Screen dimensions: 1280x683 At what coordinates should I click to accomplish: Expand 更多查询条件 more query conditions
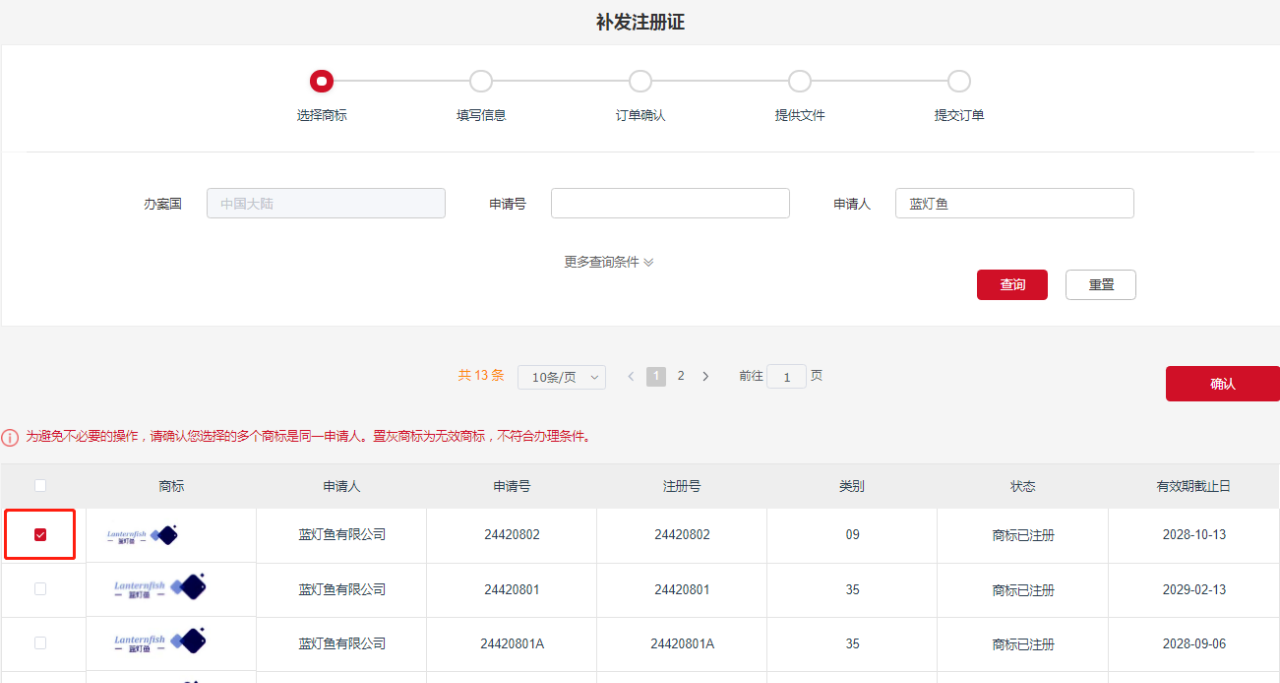(x=609, y=262)
